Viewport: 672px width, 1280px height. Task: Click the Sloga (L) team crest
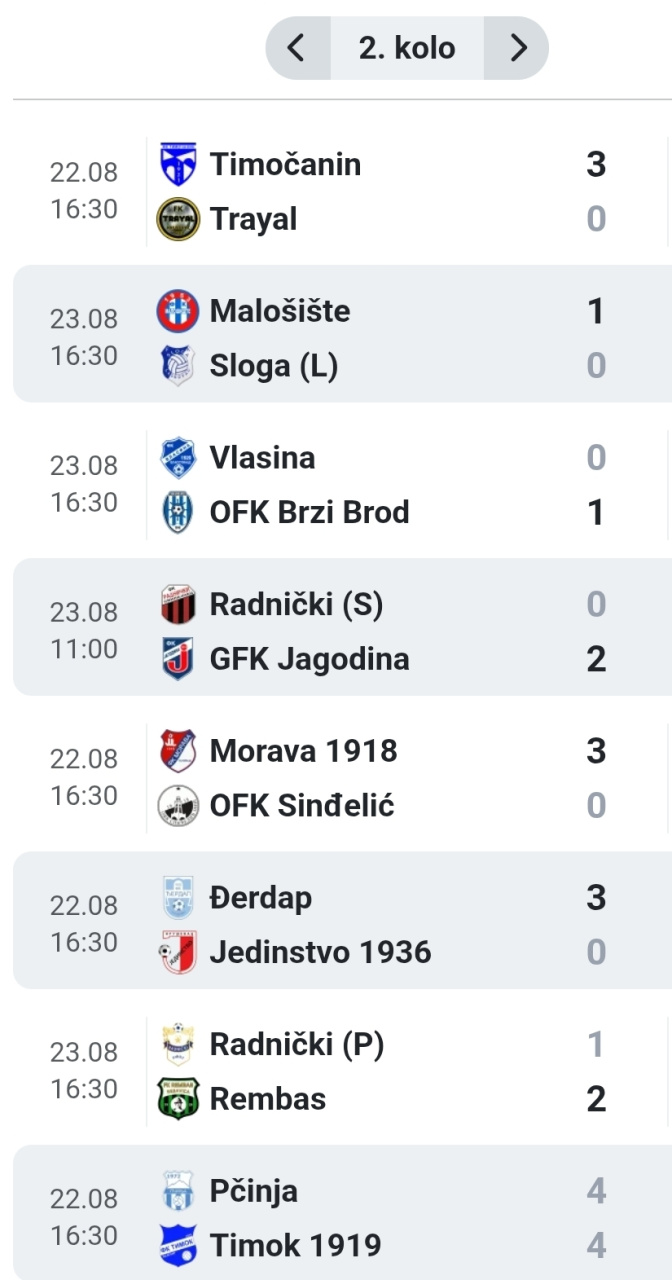(178, 366)
